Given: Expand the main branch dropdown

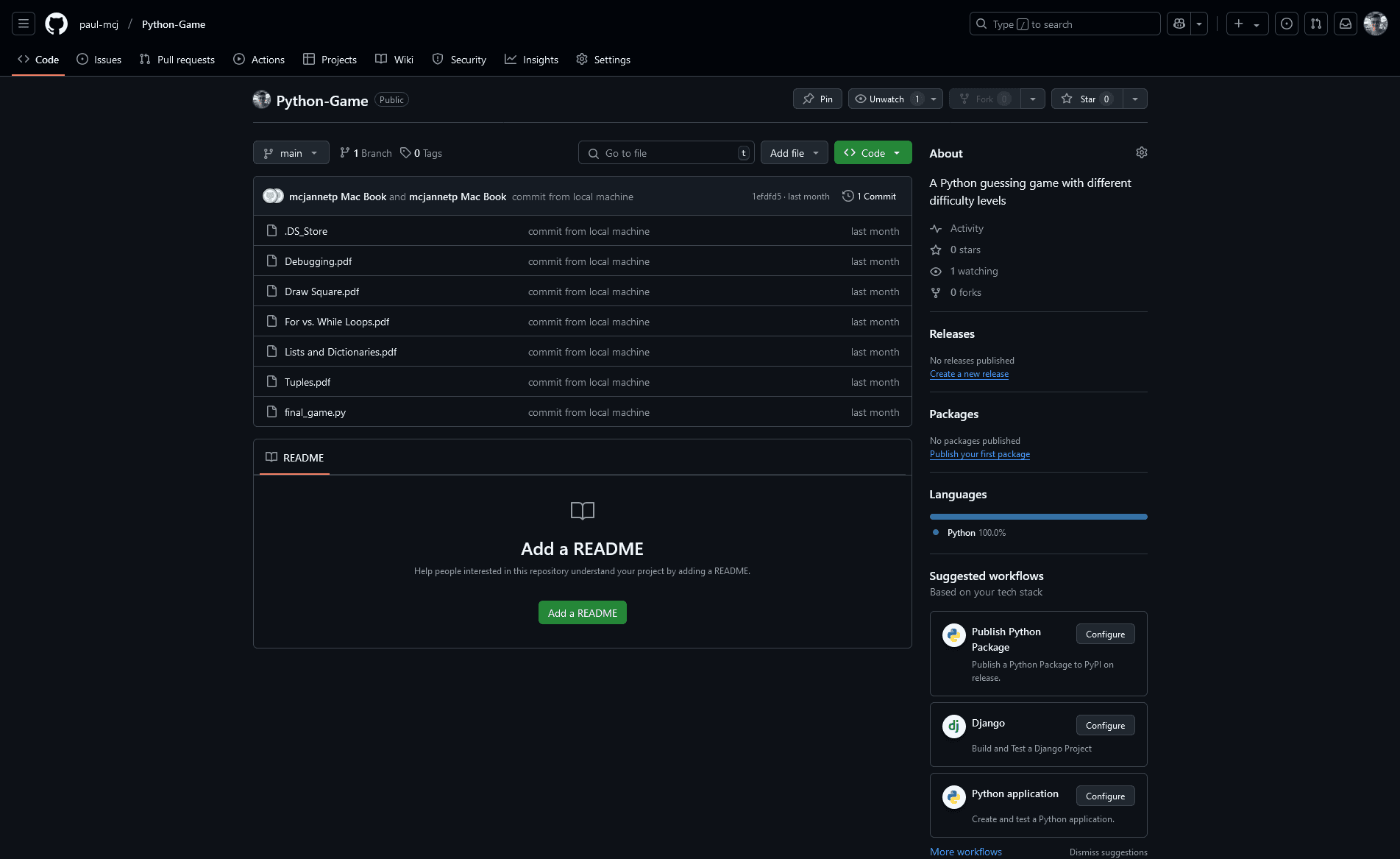Looking at the screenshot, I should [291, 152].
